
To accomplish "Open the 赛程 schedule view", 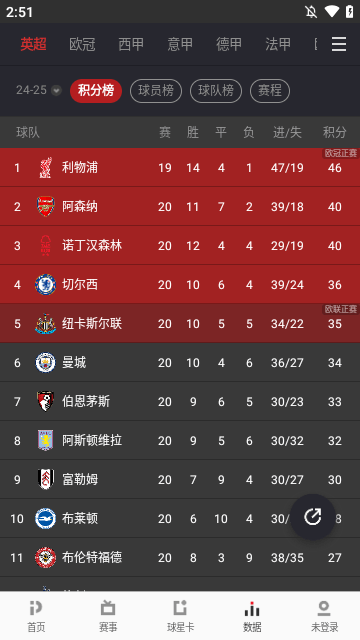I will 270,91.
